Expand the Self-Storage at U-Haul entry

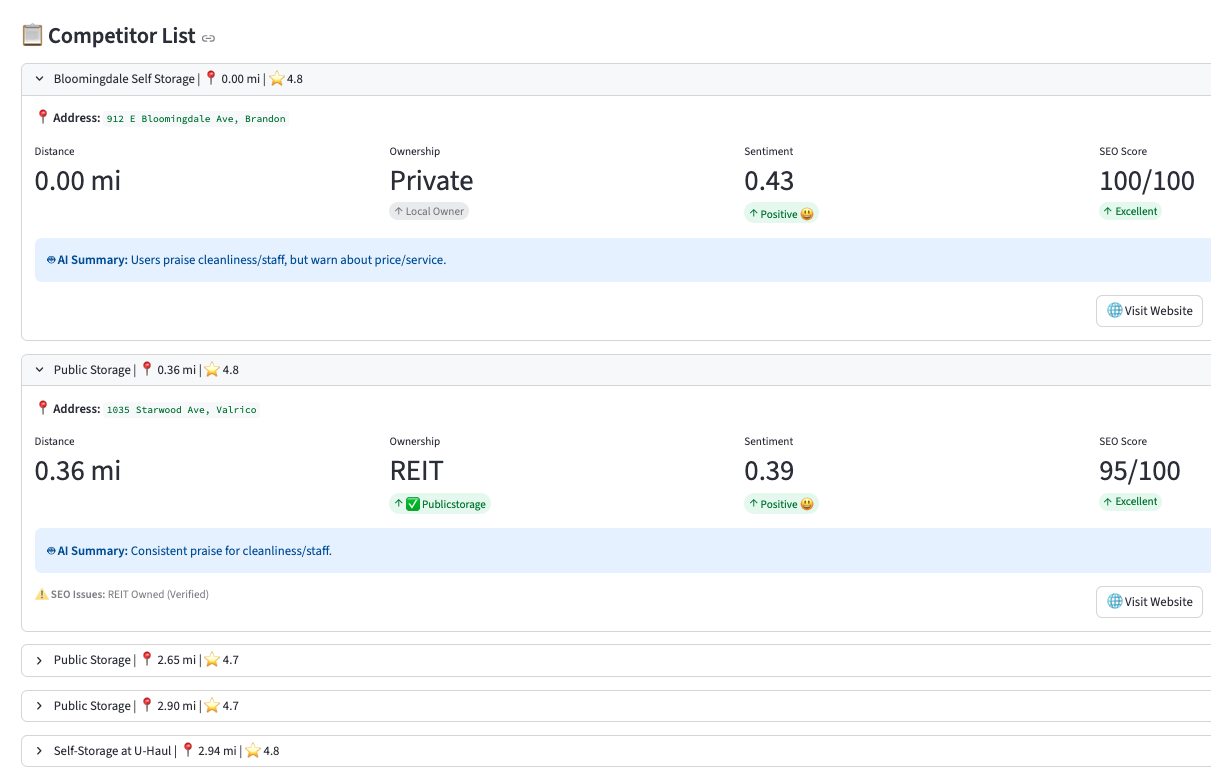39,750
